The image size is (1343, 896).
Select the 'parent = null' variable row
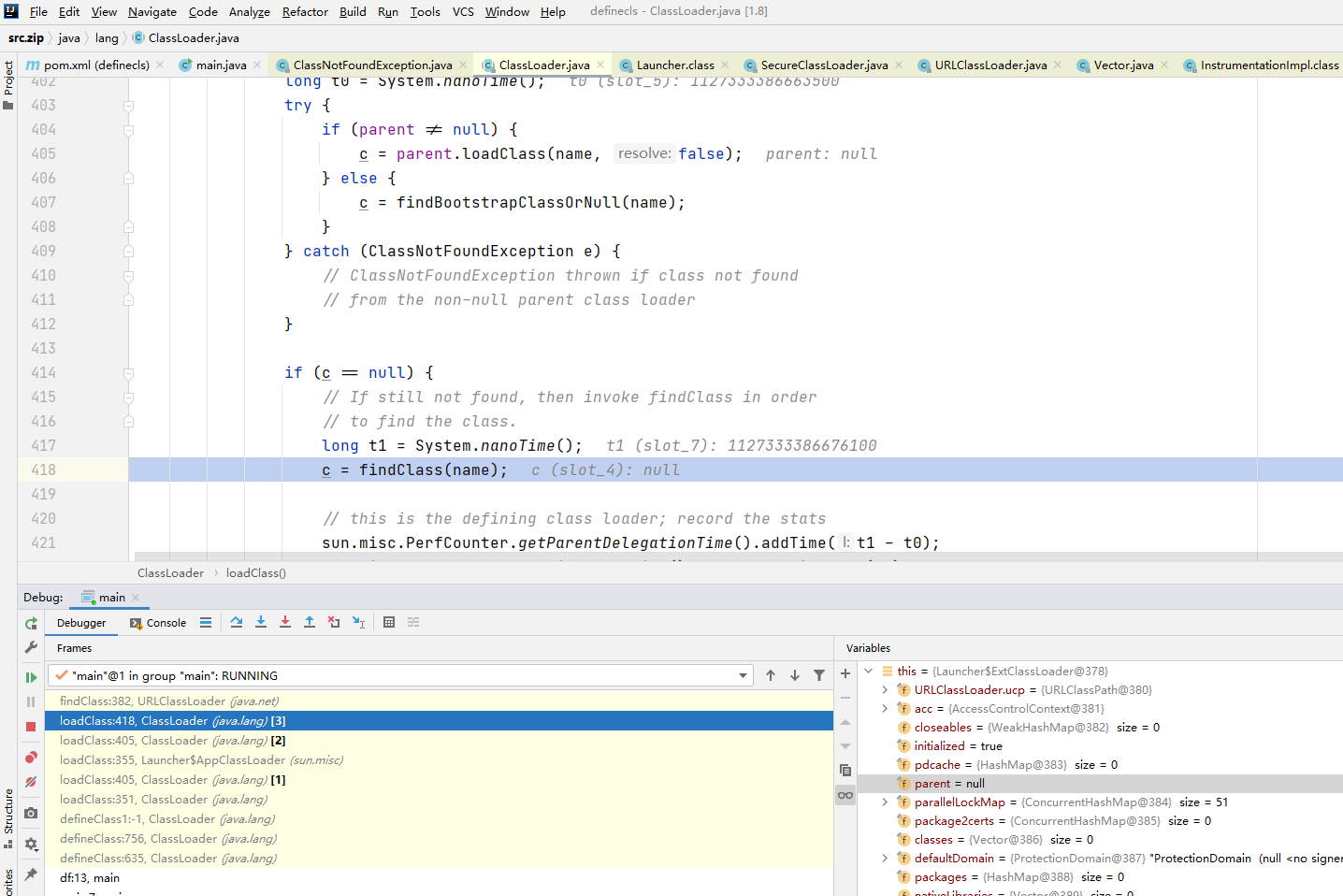(x=1100, y=783)
